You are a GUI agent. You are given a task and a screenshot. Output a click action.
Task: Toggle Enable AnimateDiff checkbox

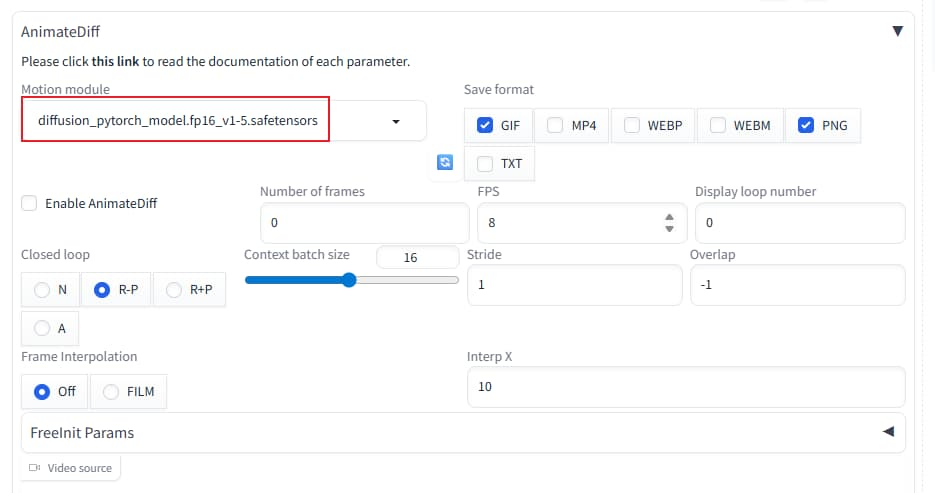pos(30,203)
